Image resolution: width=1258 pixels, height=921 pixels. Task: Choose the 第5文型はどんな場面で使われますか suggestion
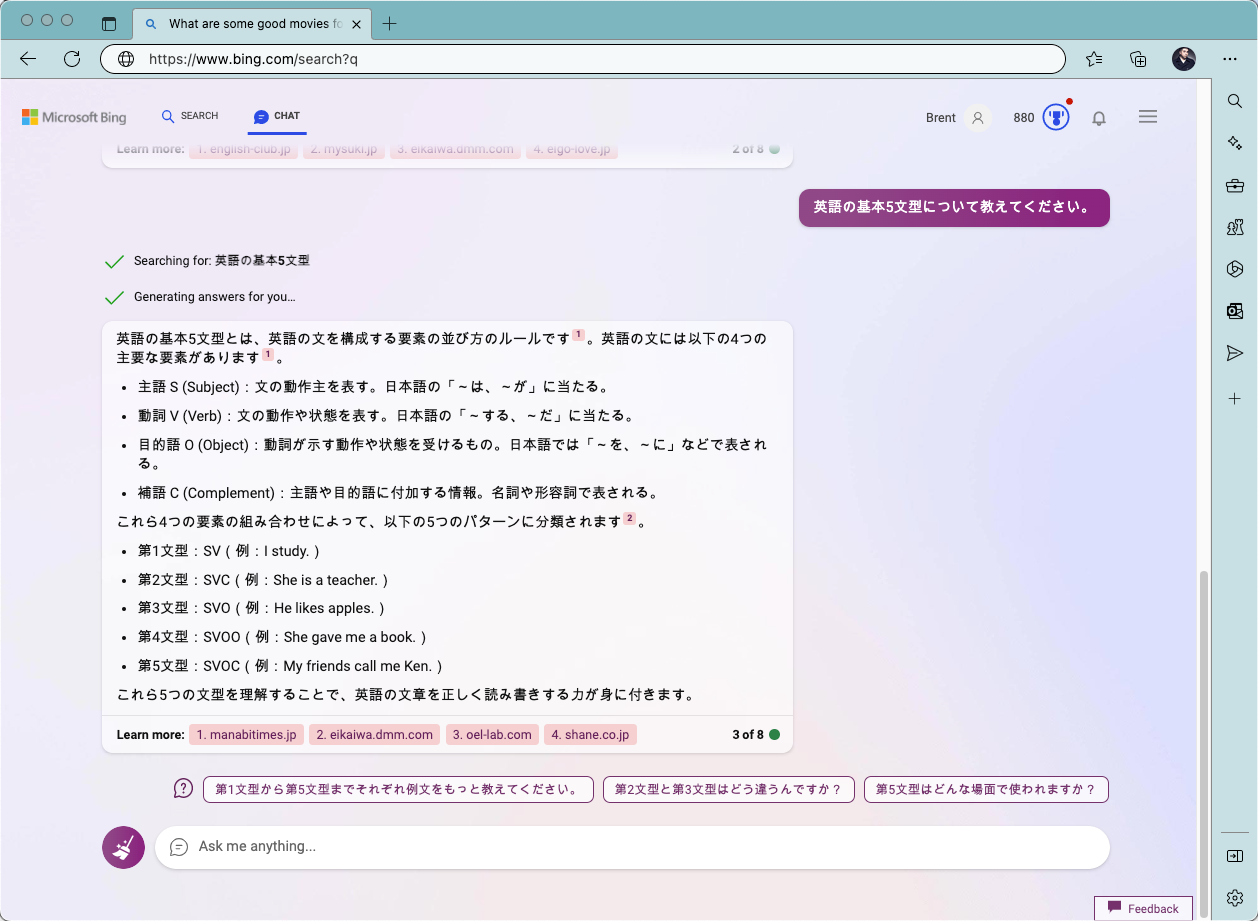986,789
